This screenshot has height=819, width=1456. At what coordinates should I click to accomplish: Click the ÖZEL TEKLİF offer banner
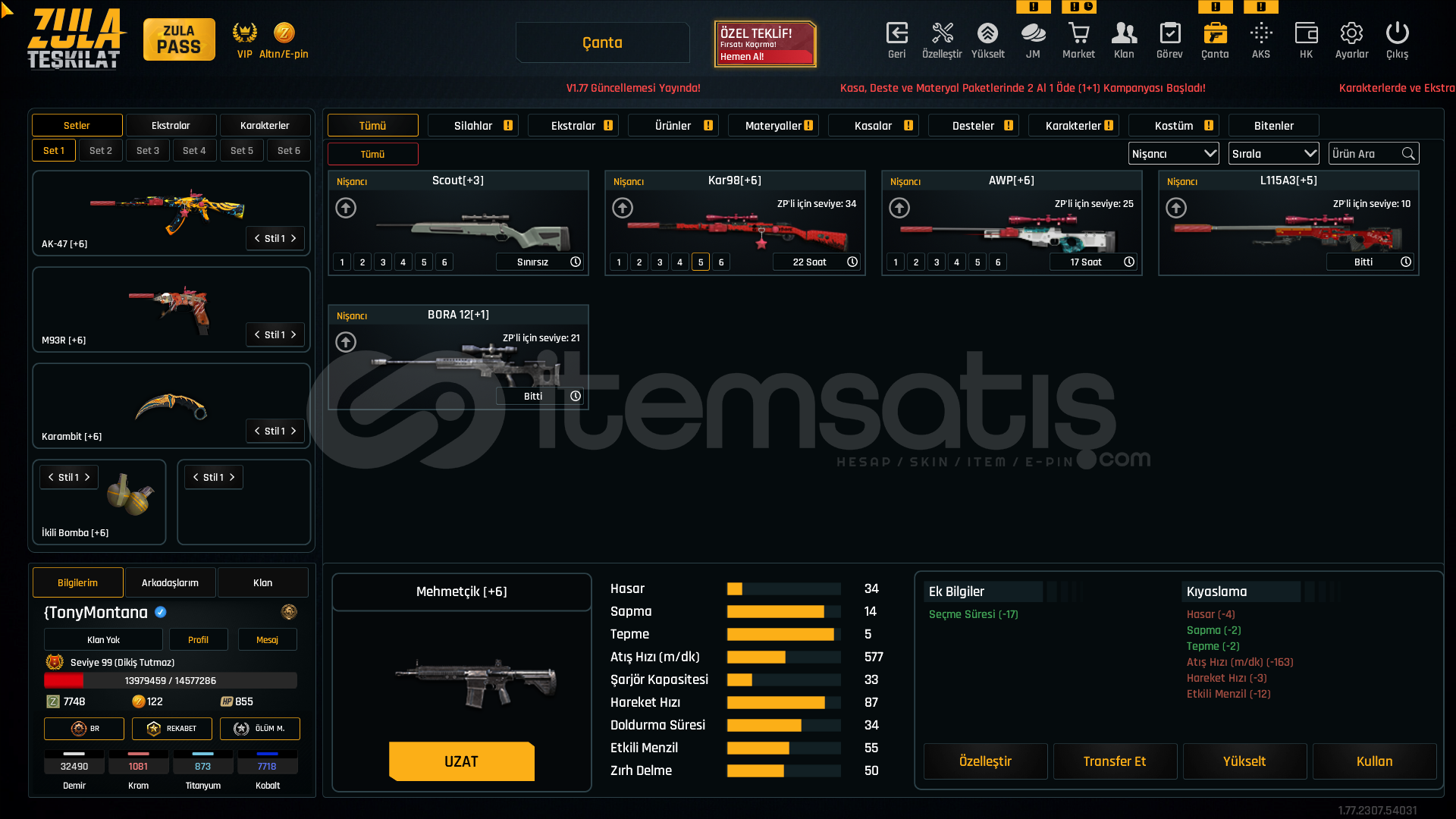(765, 44)
